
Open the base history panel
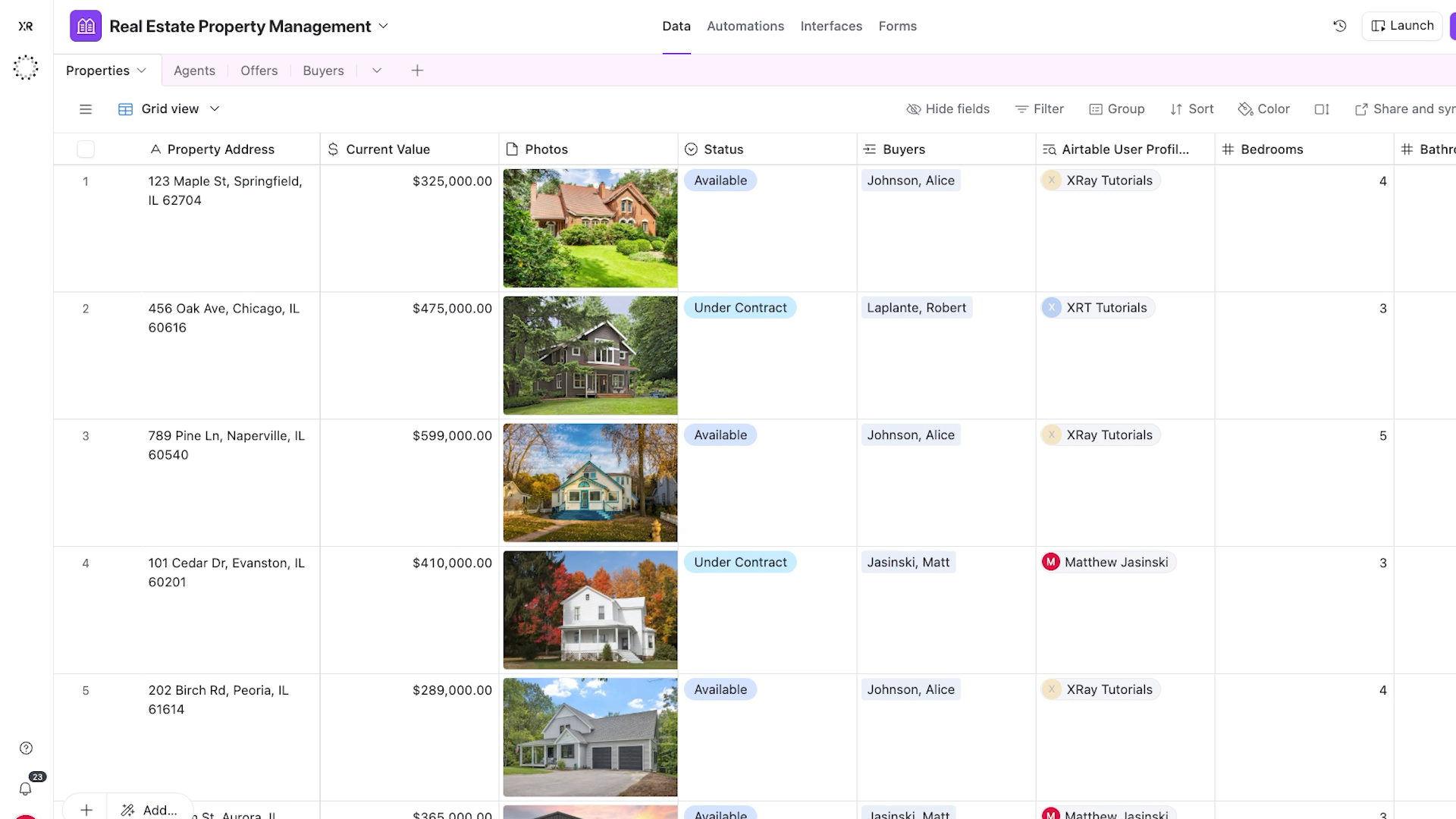(x=1339, y=25)
